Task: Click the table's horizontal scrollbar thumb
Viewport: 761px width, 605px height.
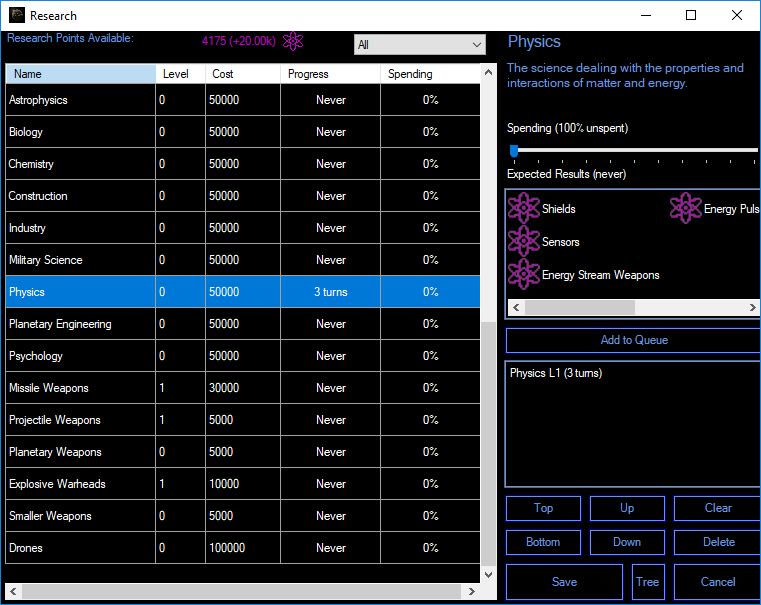Action: [x=241, y=591]
